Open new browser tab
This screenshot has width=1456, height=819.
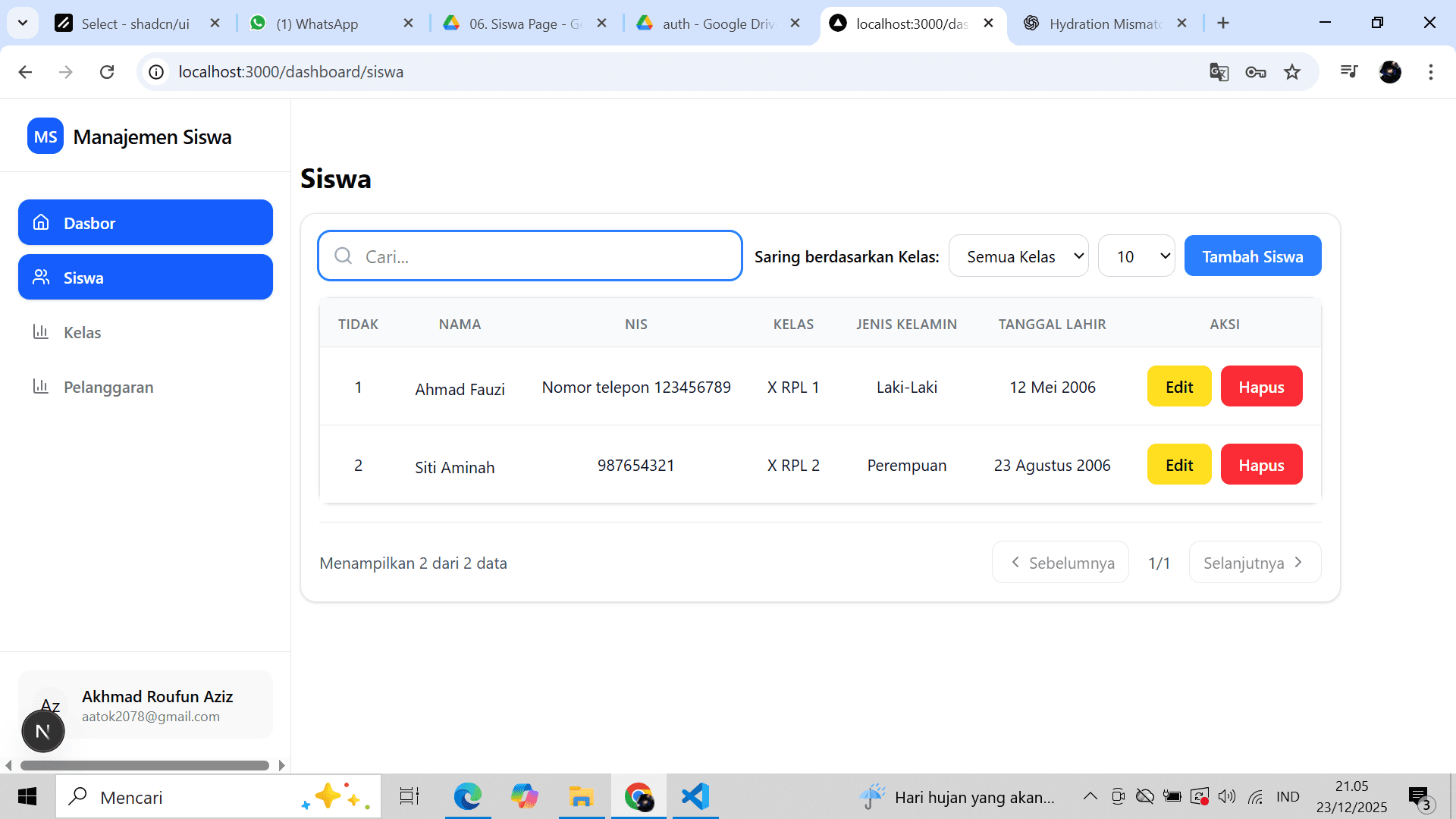pyautogui.click(x=1223, y=24)
